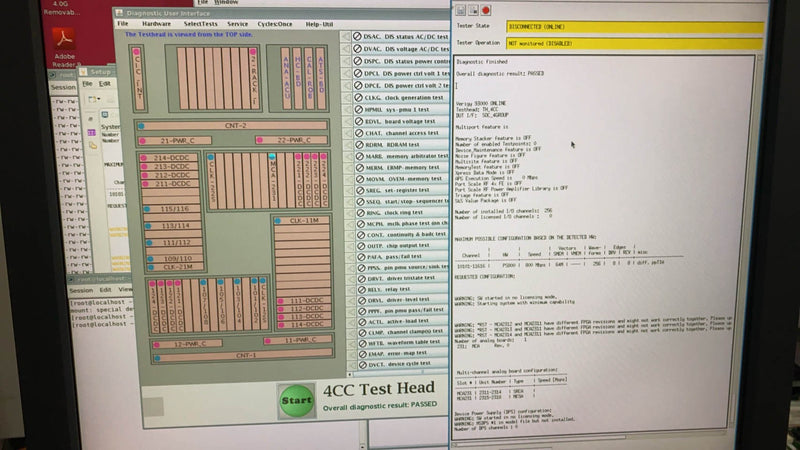Viewport: 800px width, 450px height.
Task: Toggle the CLKG clock generation test icon
Action: coord(359,97)
